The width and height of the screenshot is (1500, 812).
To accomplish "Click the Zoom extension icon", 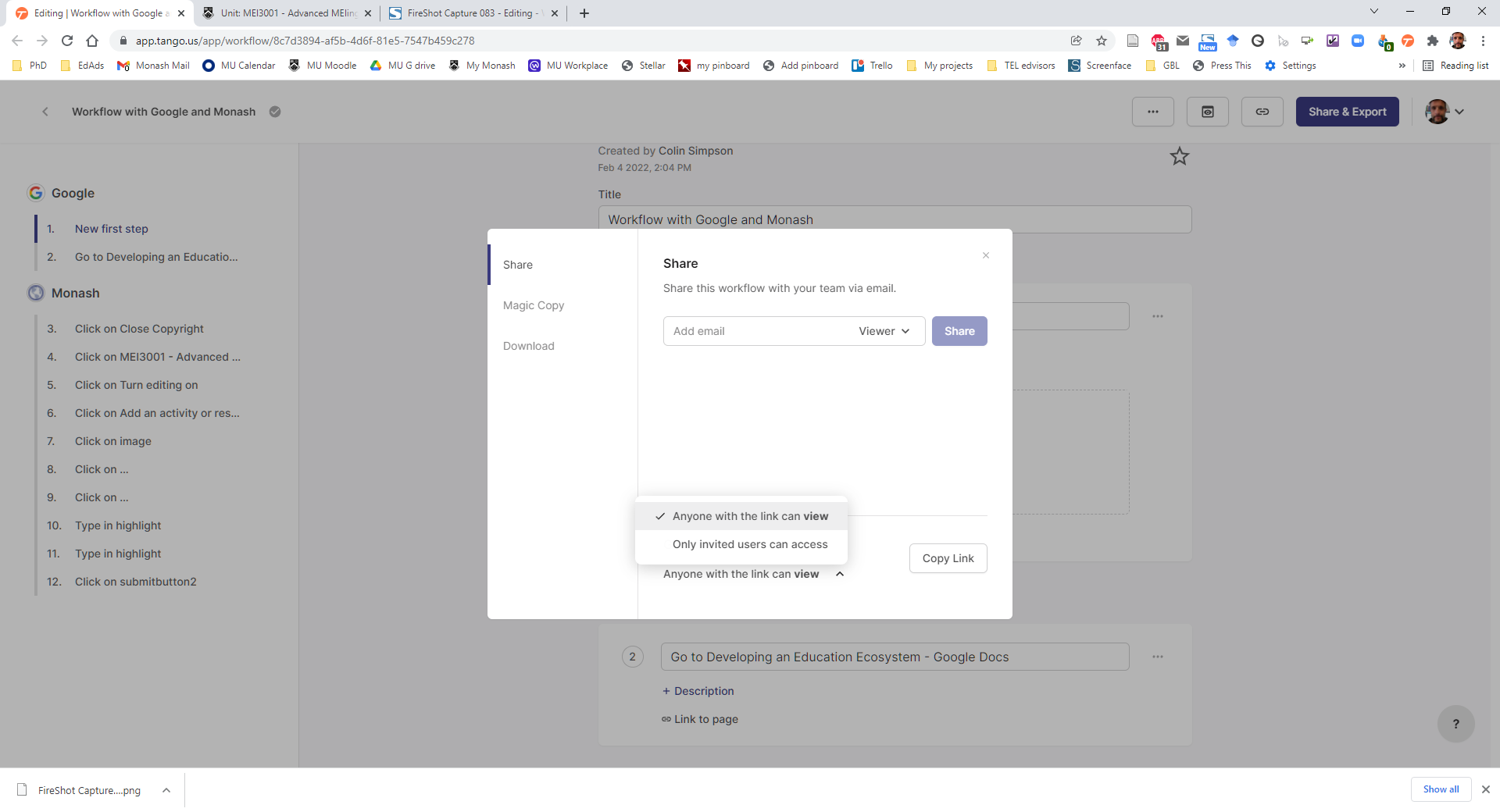I will [1358, 41].
